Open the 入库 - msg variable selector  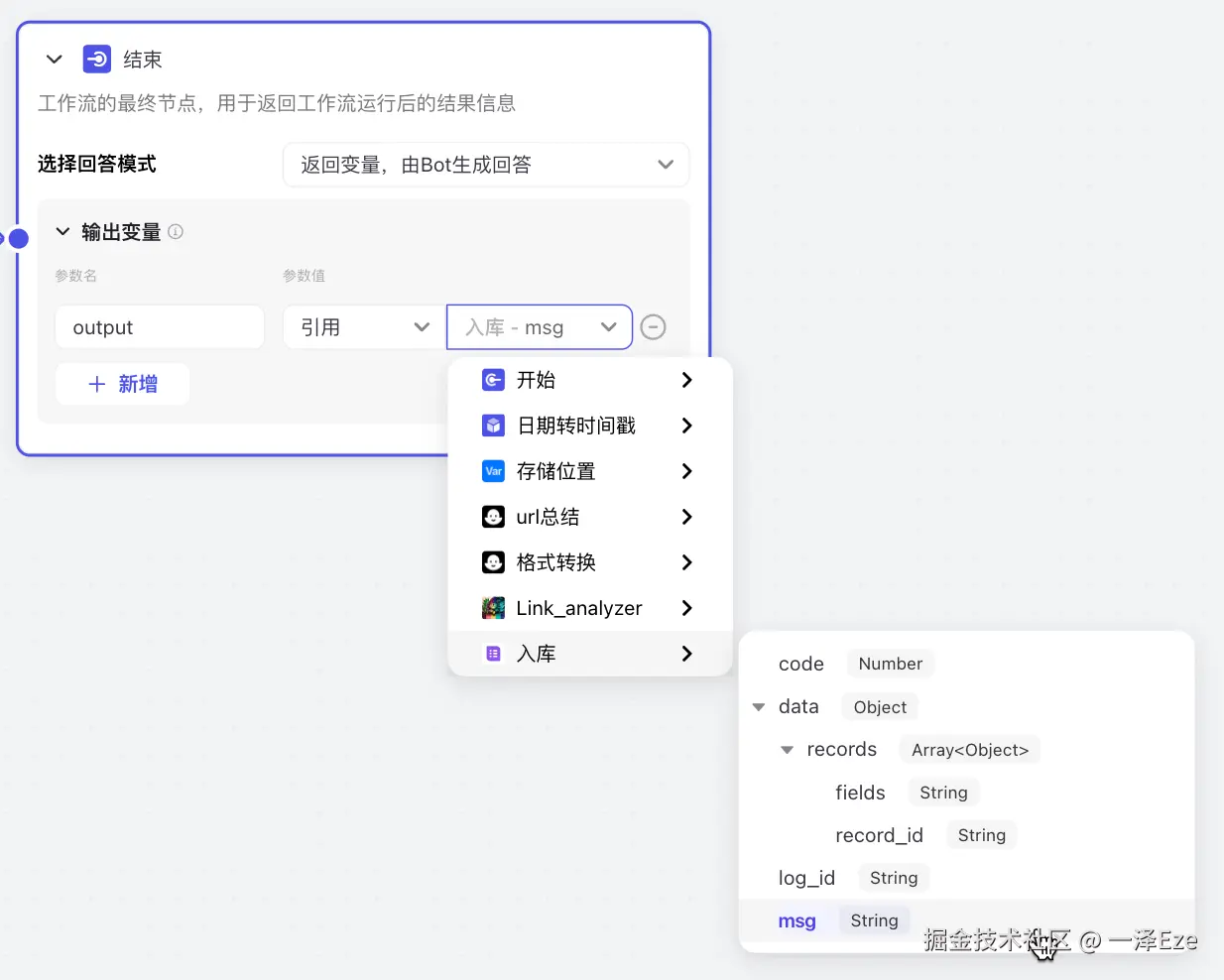click(x=540, y=327)
